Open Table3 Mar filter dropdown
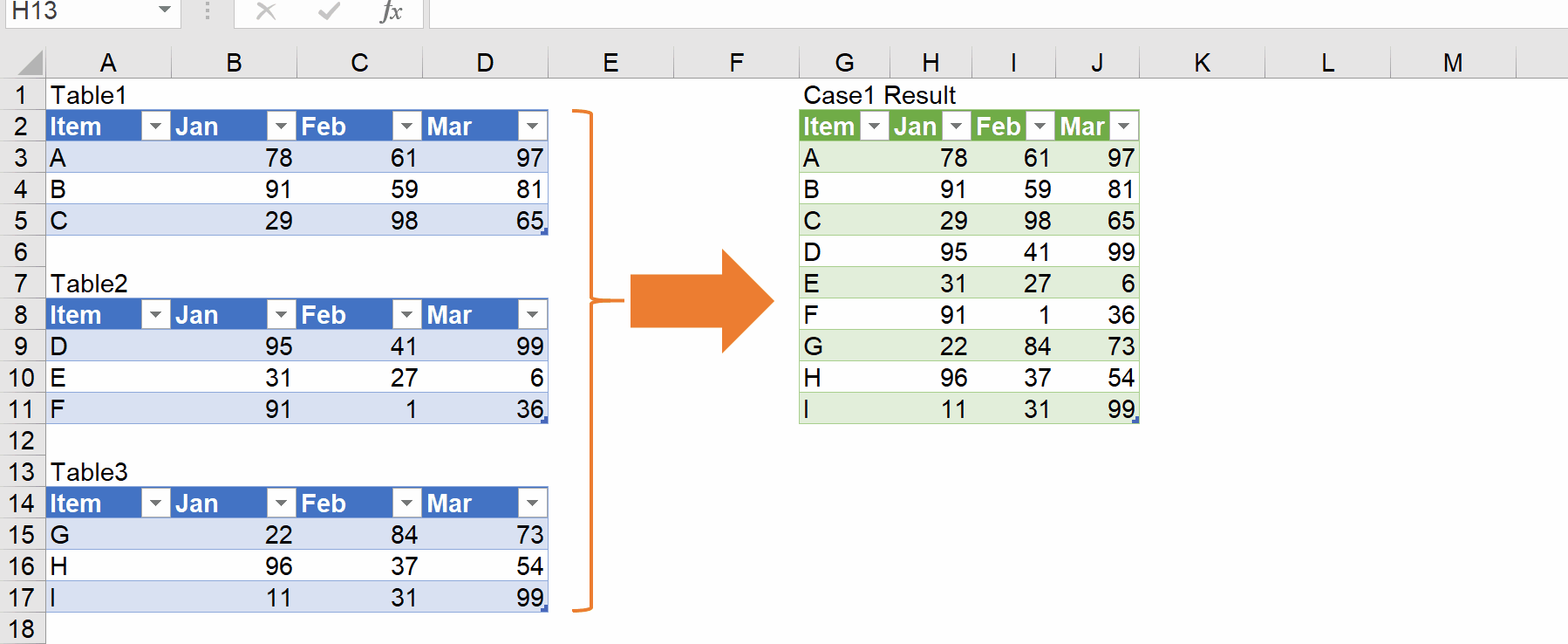Screen dimensions: 1568x644 click(x=532, y=504)
